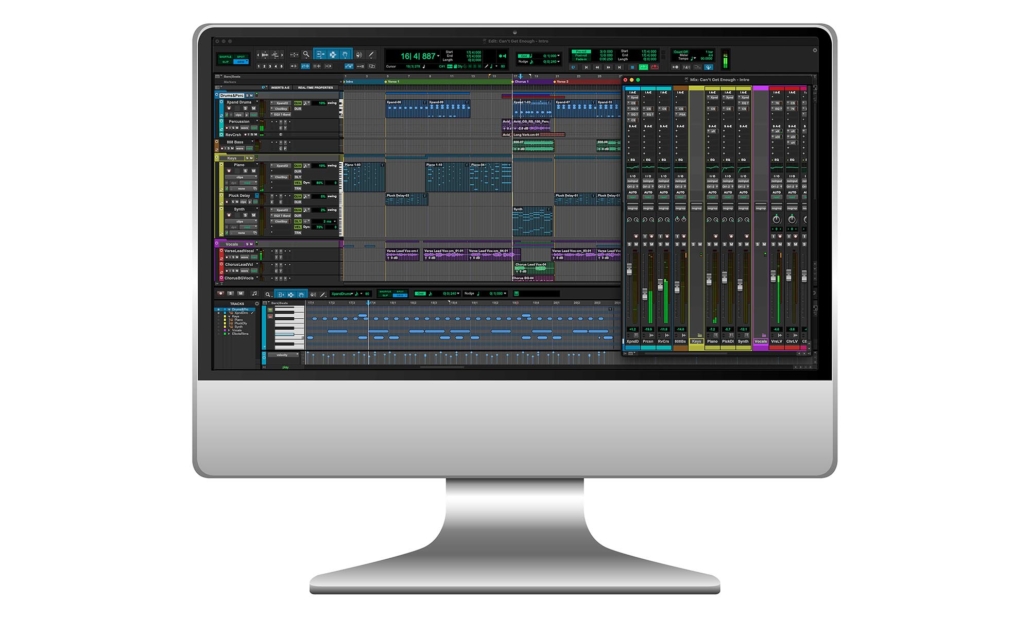Click the AUTO button on the Piano mixer channel
This screenshot has width=1030, height=618.
coord(712,192)
